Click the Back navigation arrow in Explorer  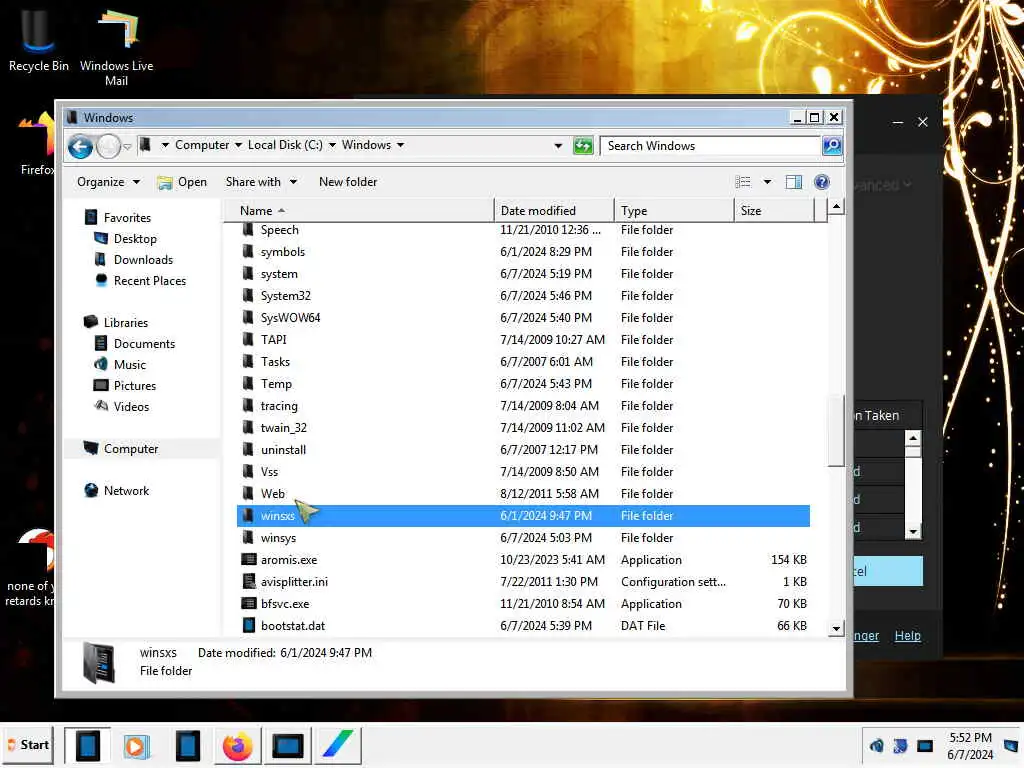pos(80,146)
